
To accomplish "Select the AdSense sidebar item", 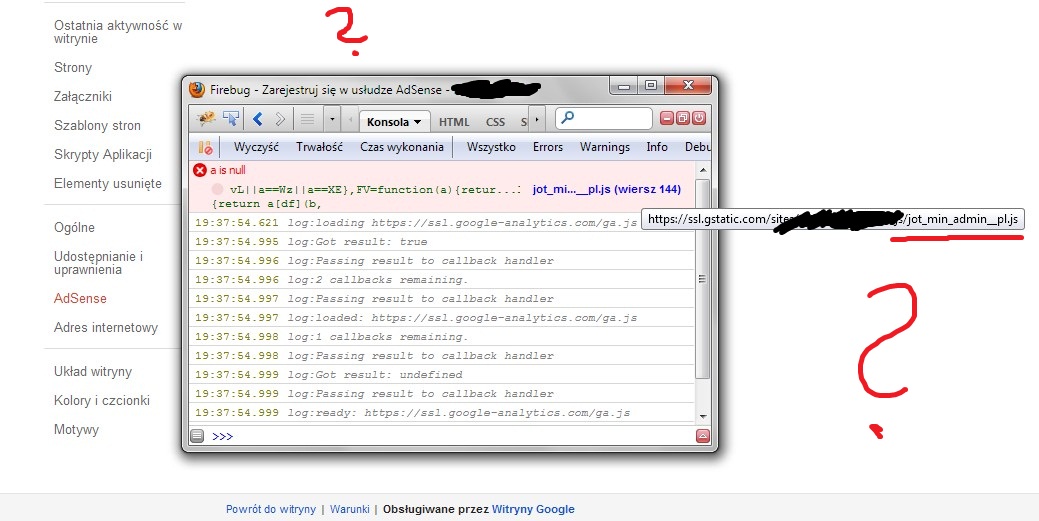I will coord(80,299).
